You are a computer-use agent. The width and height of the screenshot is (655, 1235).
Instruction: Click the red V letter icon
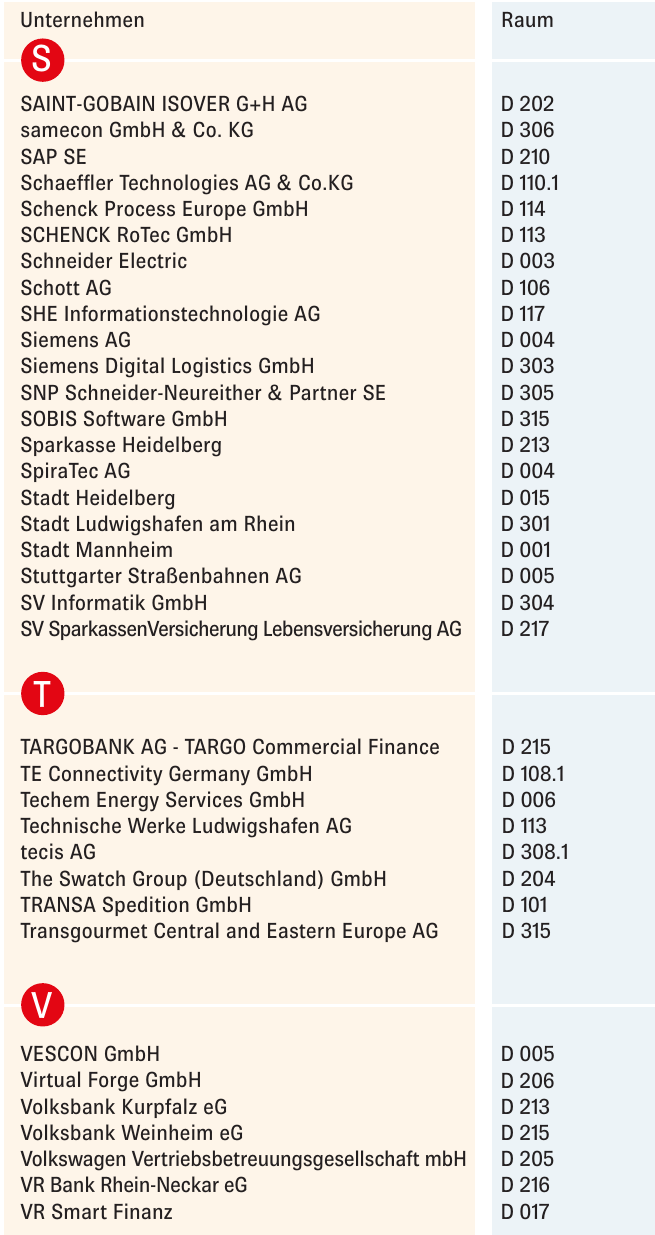coord(42,1005)
